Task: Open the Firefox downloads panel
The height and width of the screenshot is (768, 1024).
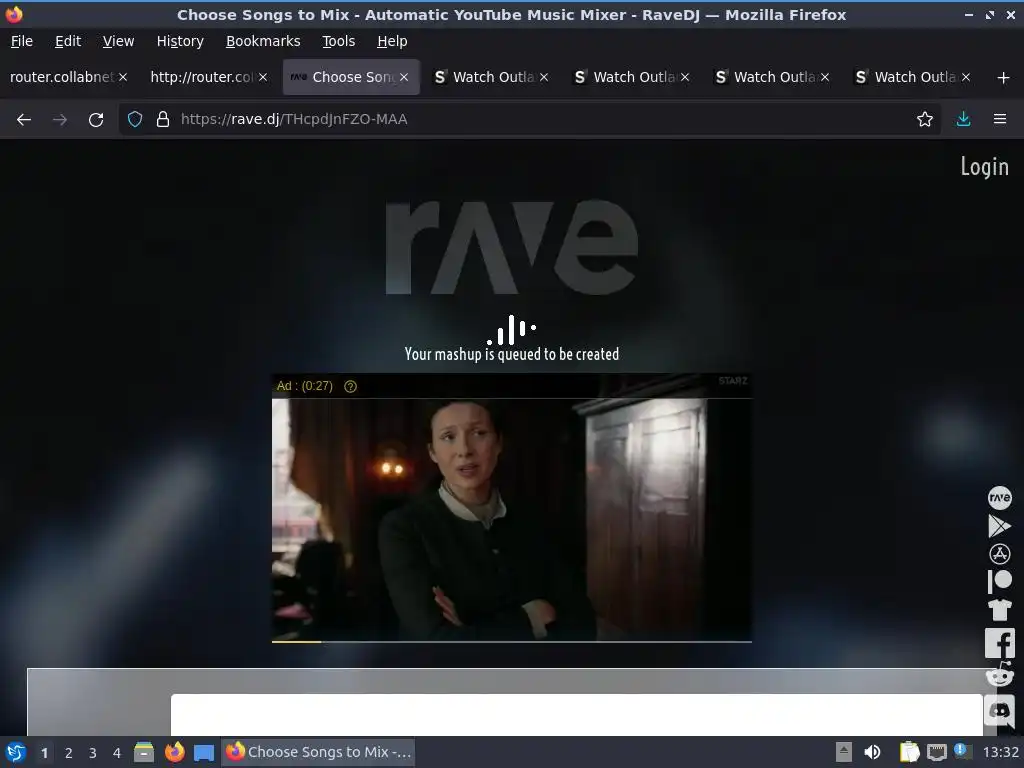Action: point(963,120)
